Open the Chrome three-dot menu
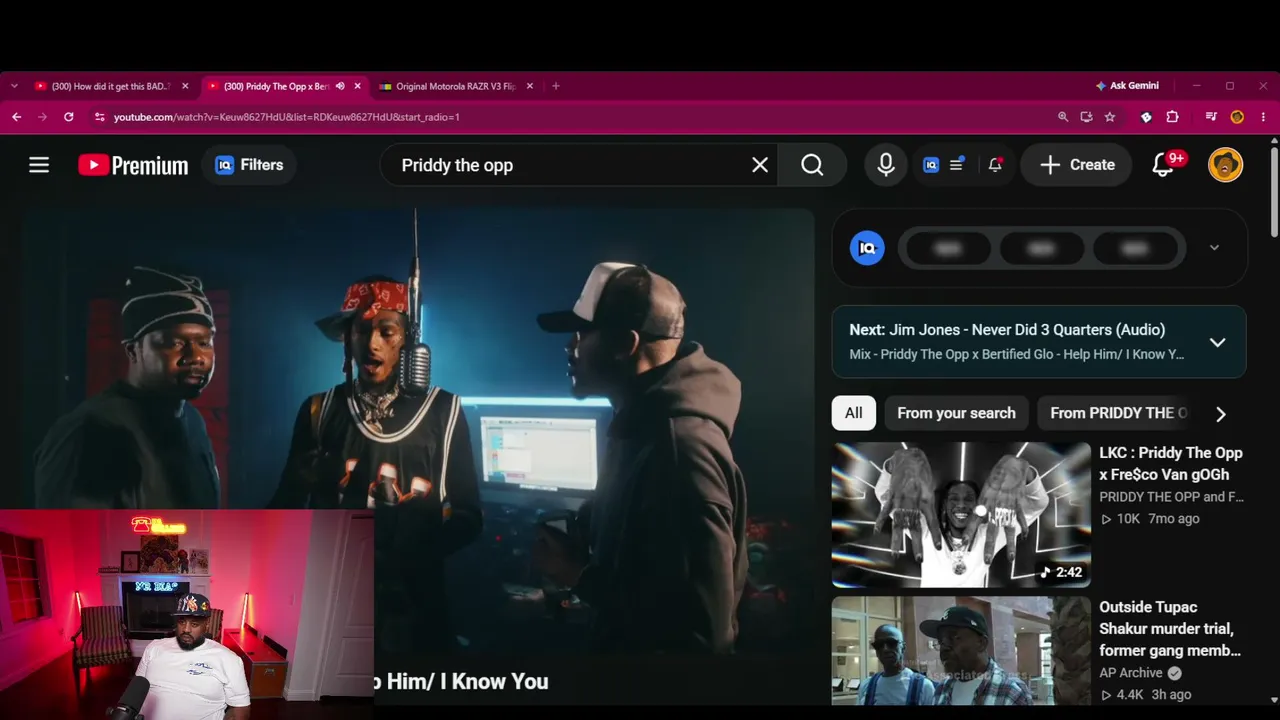This screenshot has height=720, width=1280. [x=1263, y=117]
